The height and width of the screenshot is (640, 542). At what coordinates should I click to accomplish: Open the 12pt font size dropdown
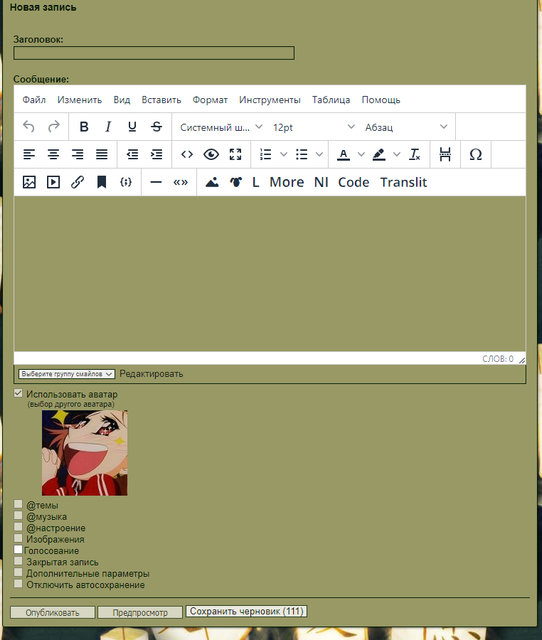(x=313, y=127)
